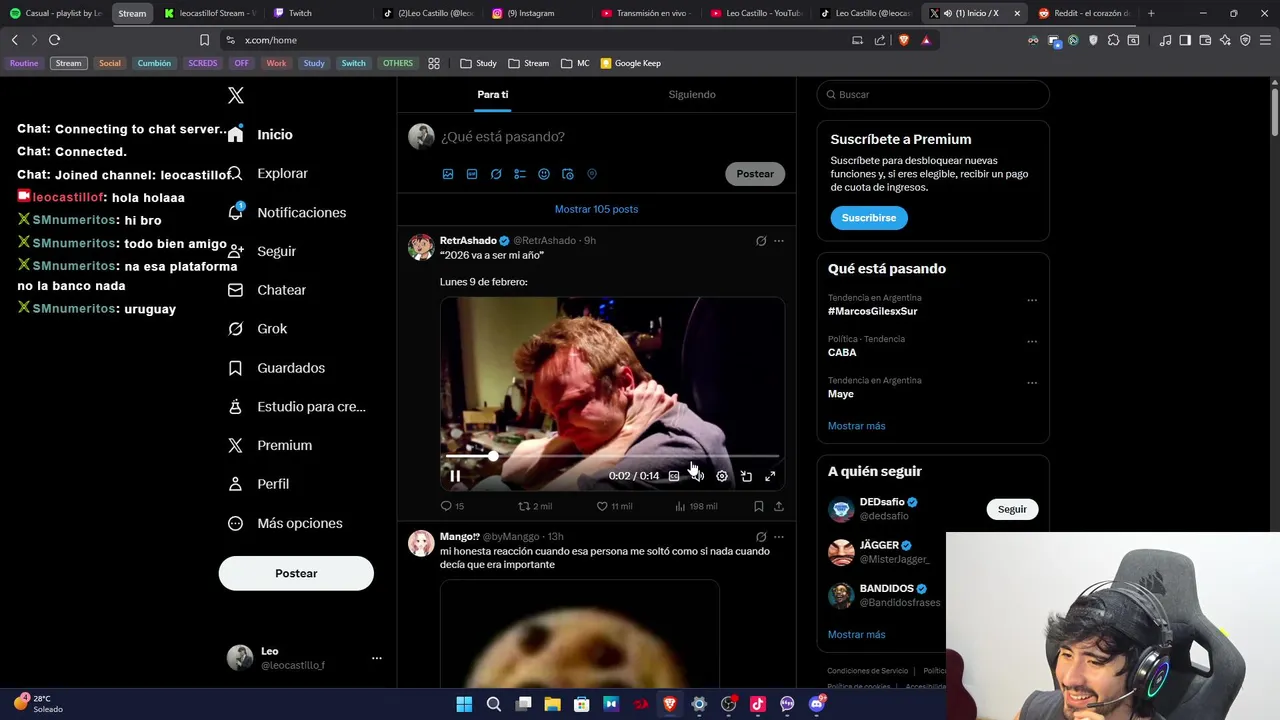Viewport: 1280px width, 720px height.
Task: Open the Social bookmark folder
Action: (110, 63)
